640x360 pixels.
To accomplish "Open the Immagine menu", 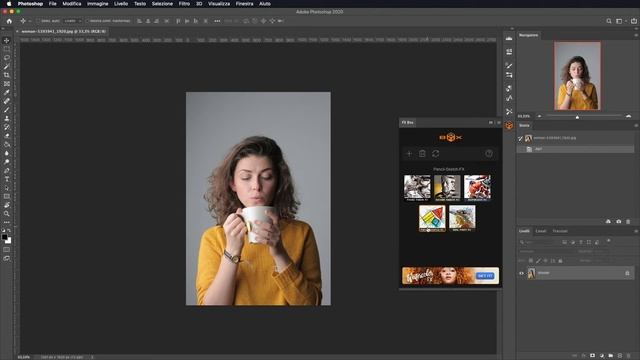I will tap(98, 4).
